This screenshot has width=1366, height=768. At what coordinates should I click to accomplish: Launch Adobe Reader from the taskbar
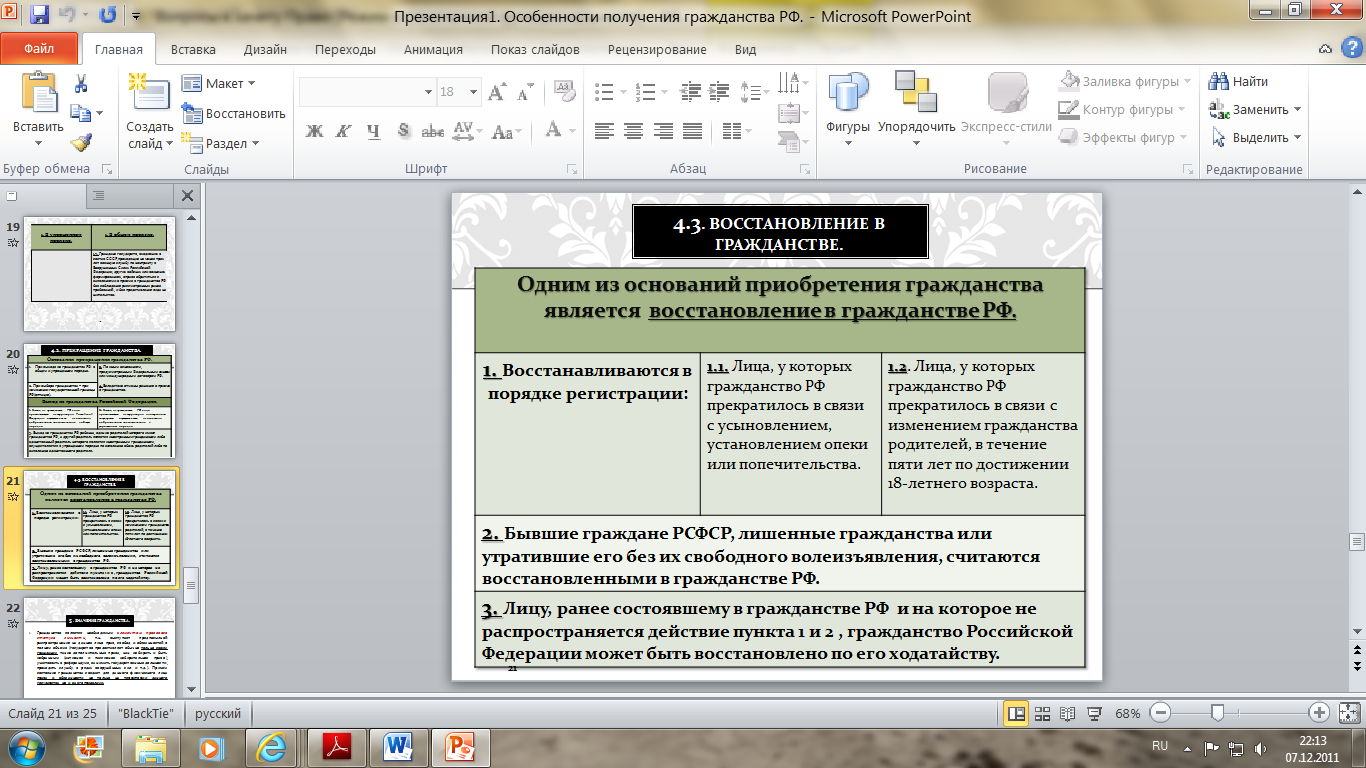click(x=335, y=747)
